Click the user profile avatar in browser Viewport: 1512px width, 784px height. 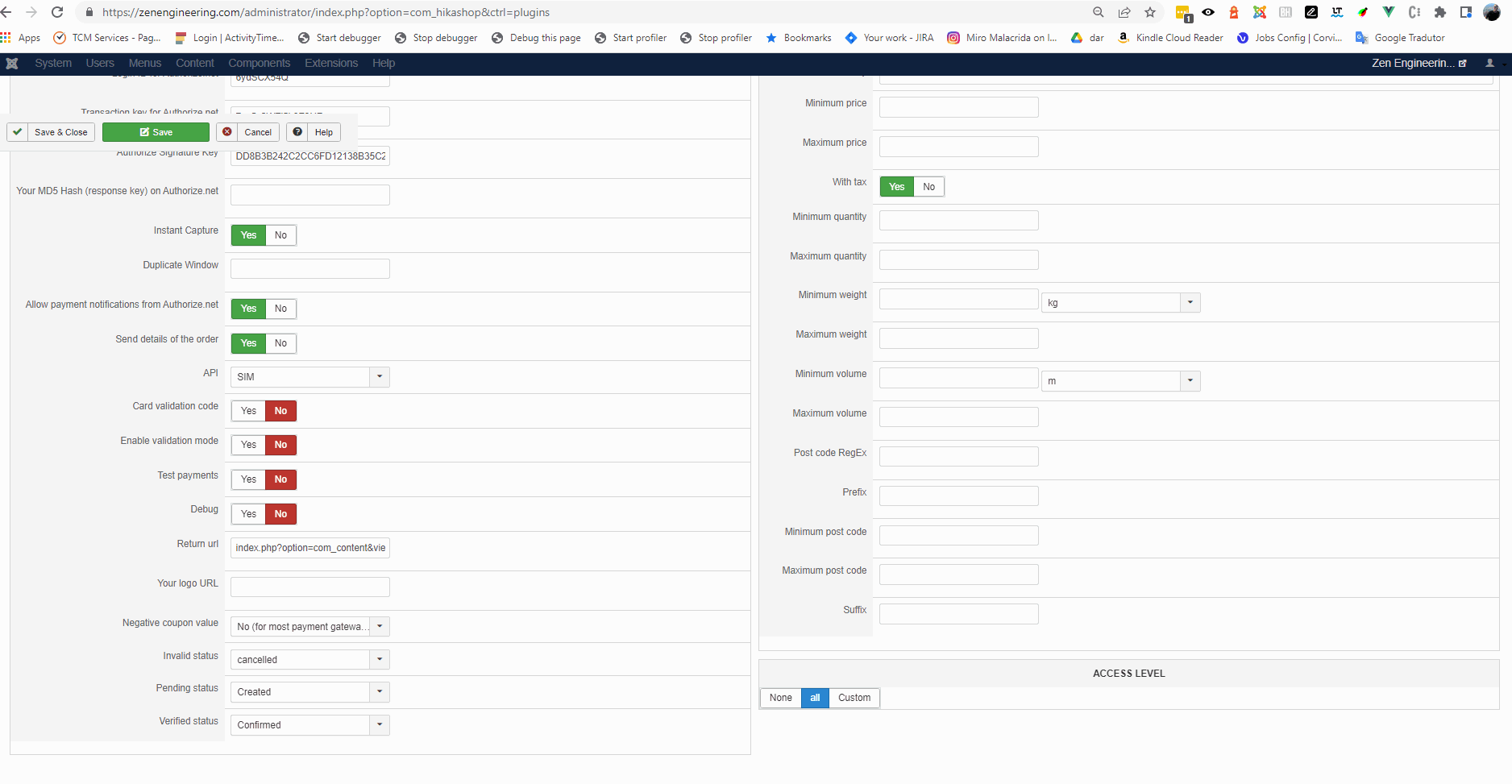pos(1492,12)
